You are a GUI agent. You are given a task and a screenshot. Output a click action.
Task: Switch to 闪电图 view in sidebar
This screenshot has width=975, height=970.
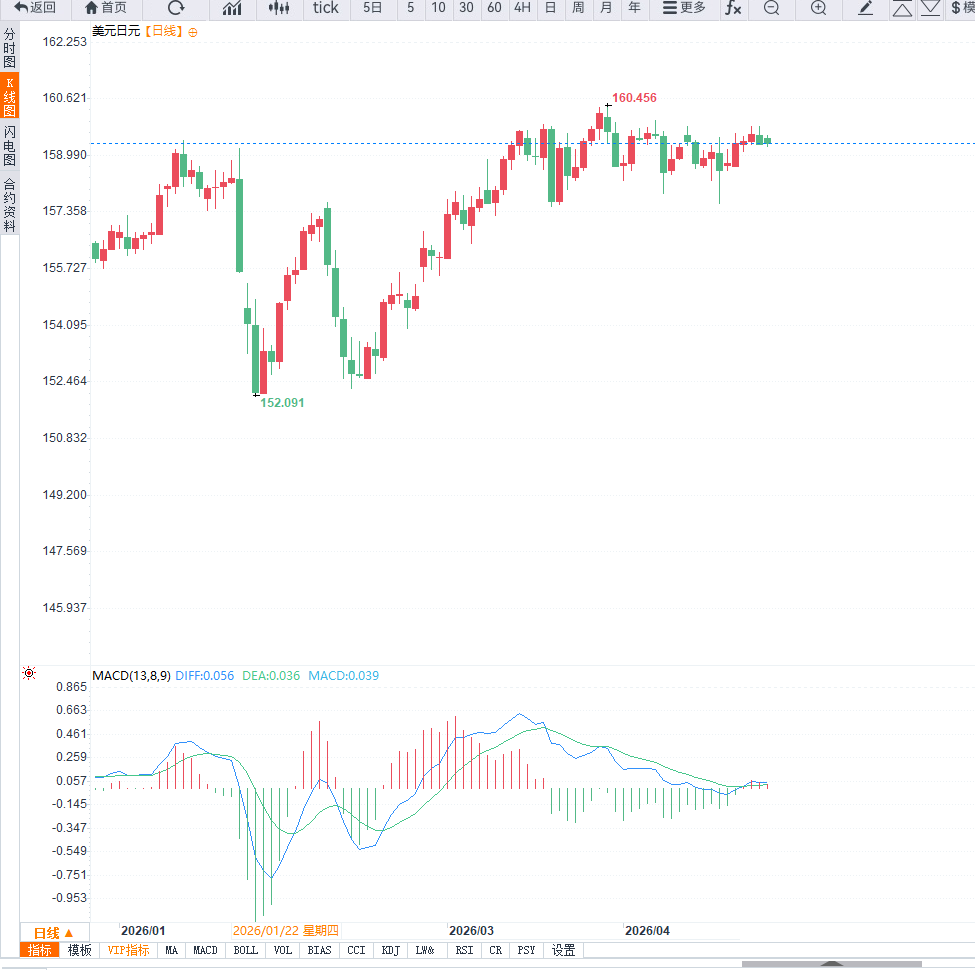(x=9, y=145)
